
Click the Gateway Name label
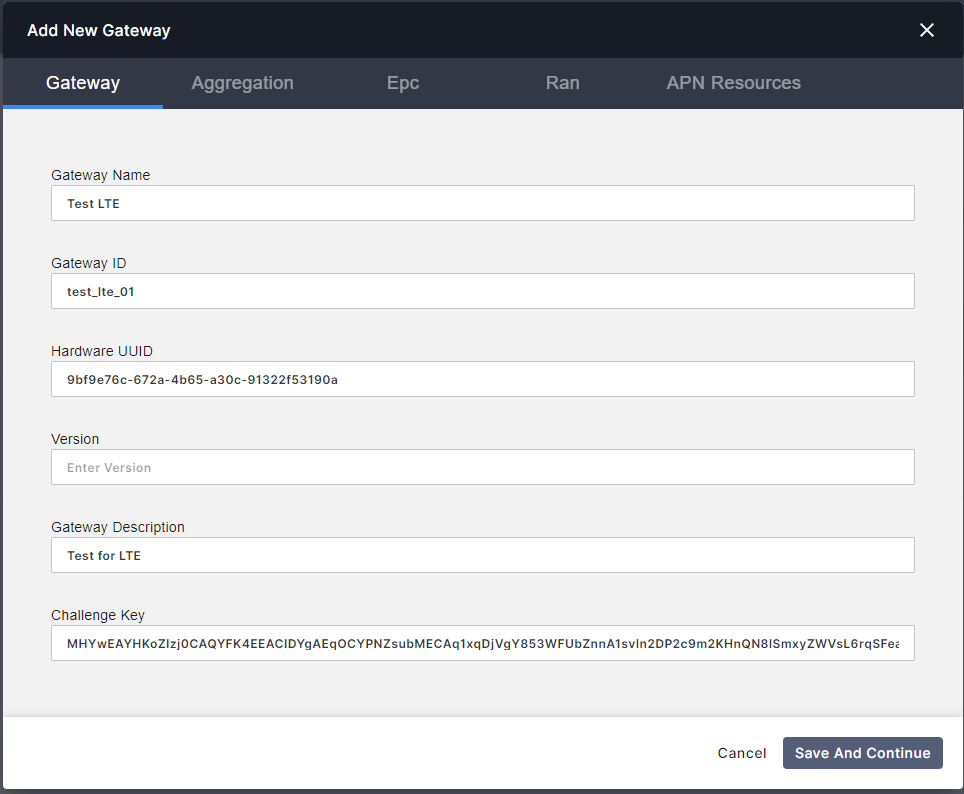[x=100, y=175]
